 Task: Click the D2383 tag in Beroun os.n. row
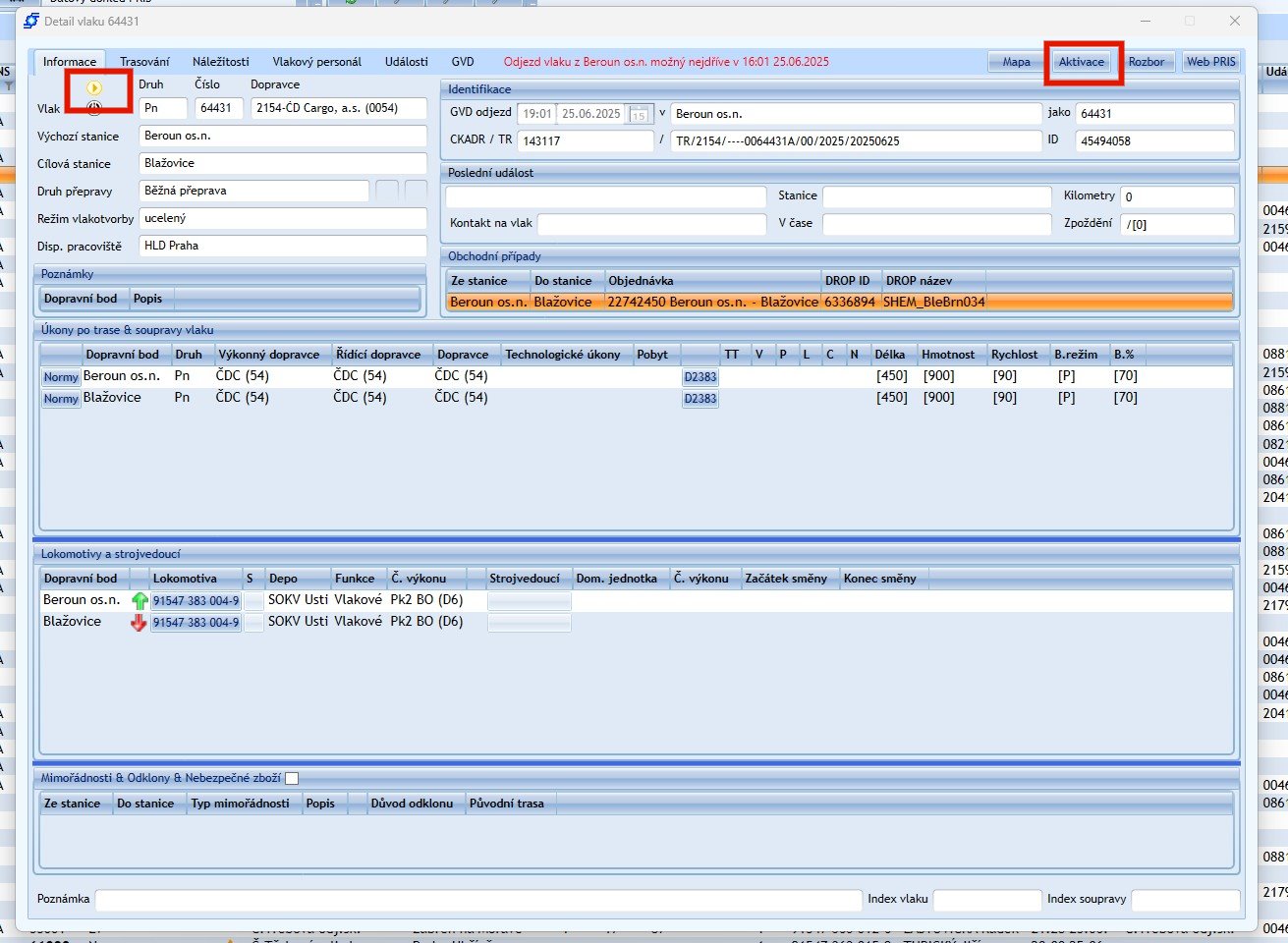pyautogui.click(x=700, y=377)
